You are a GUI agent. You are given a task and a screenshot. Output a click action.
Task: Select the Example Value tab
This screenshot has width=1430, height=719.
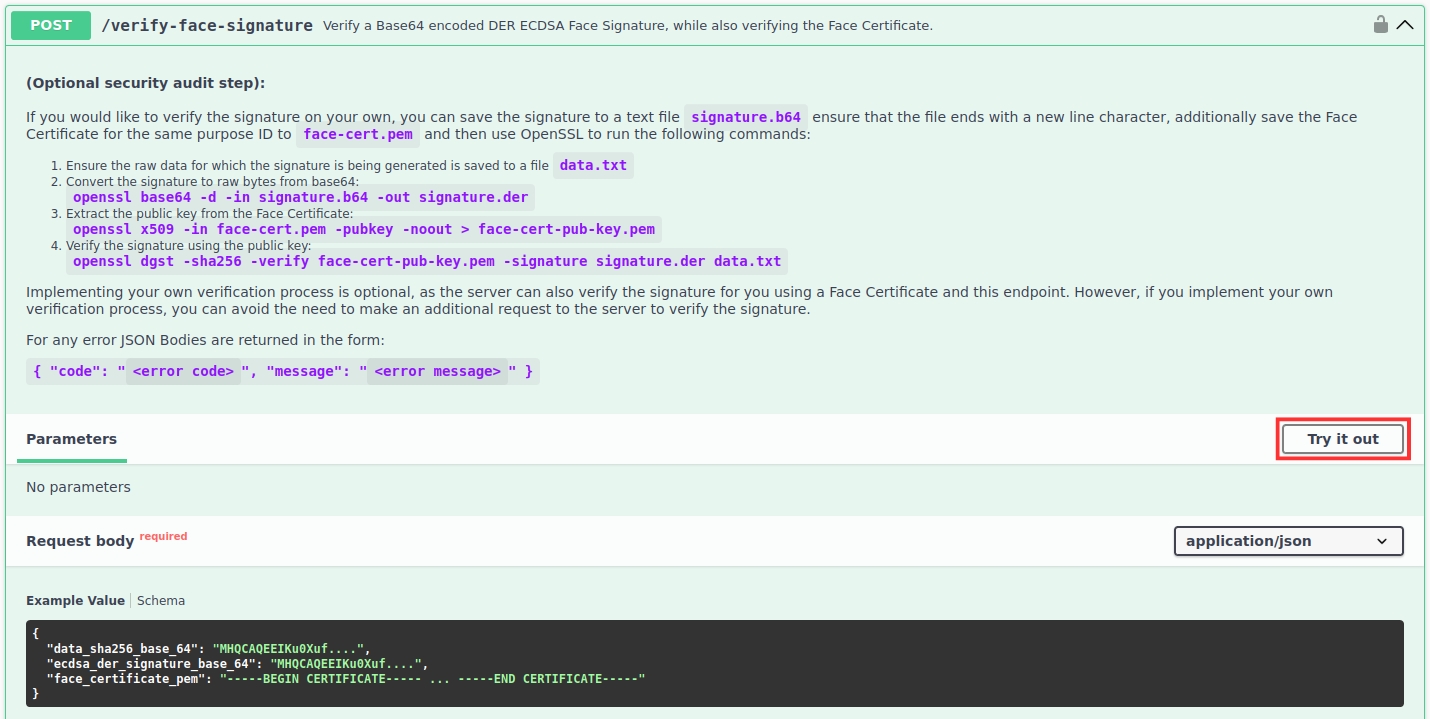tap(75, 601)
